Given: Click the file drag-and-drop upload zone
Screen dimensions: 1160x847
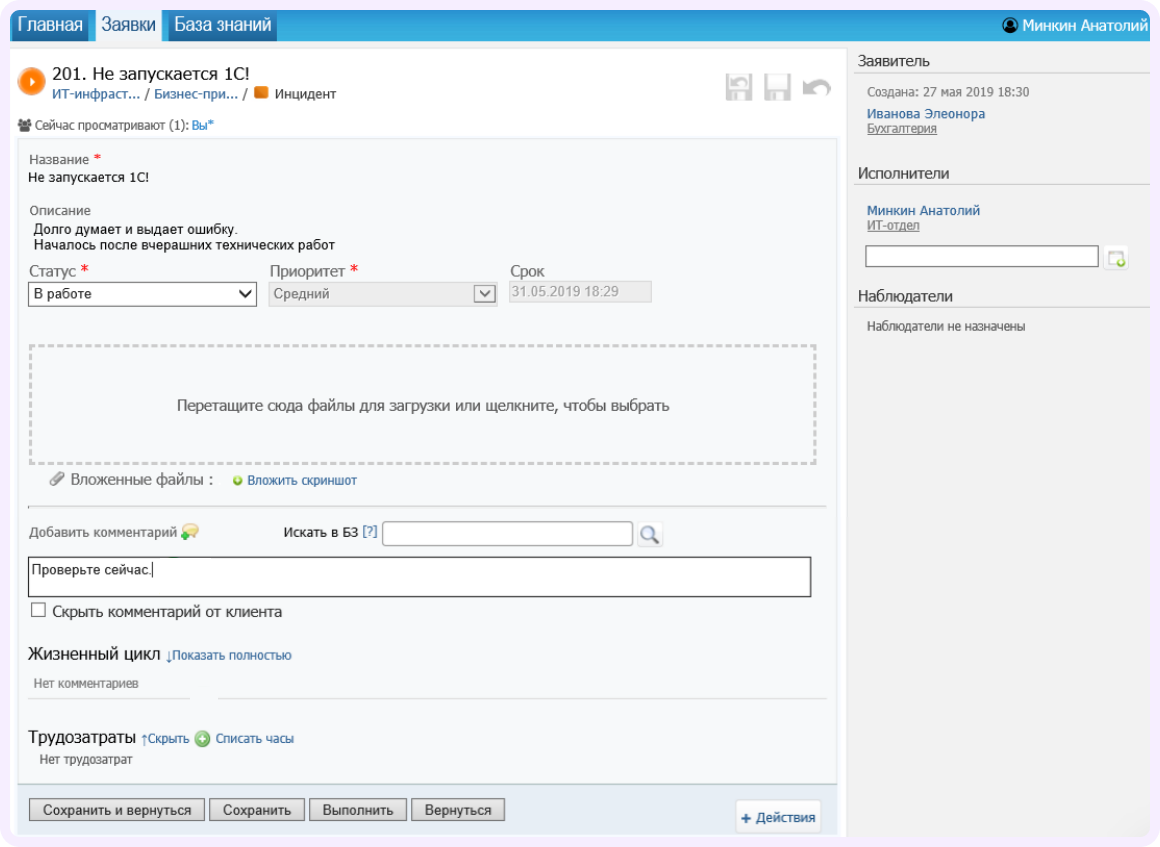Looking at the screenshot, I should (424, 403).
